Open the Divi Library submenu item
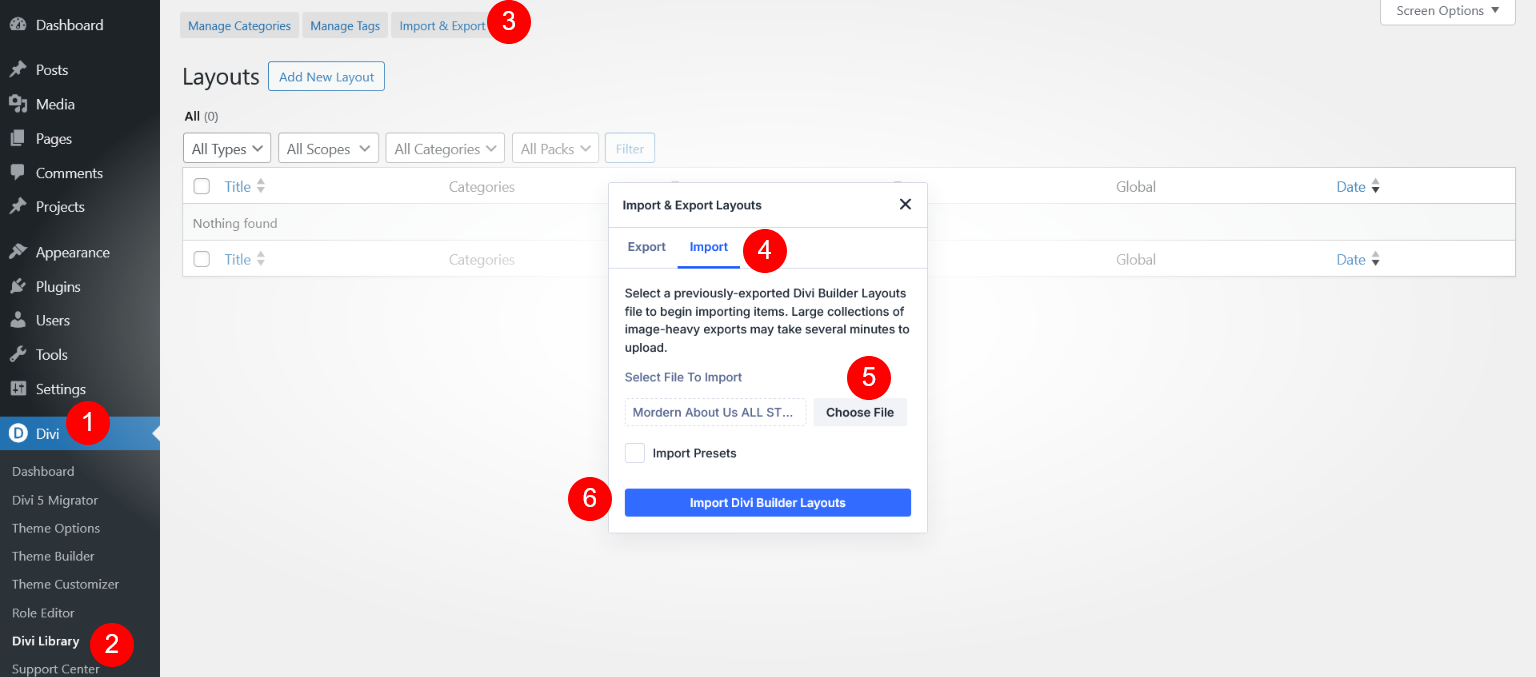Screen dimensions: 1536x677 coord(45,641)
